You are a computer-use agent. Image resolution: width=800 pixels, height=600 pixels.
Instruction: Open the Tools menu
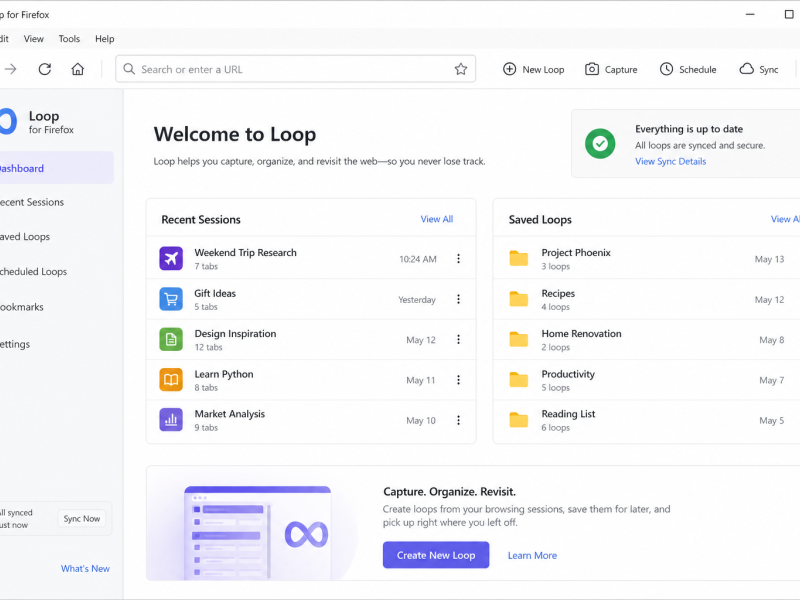tap(69, 39)
